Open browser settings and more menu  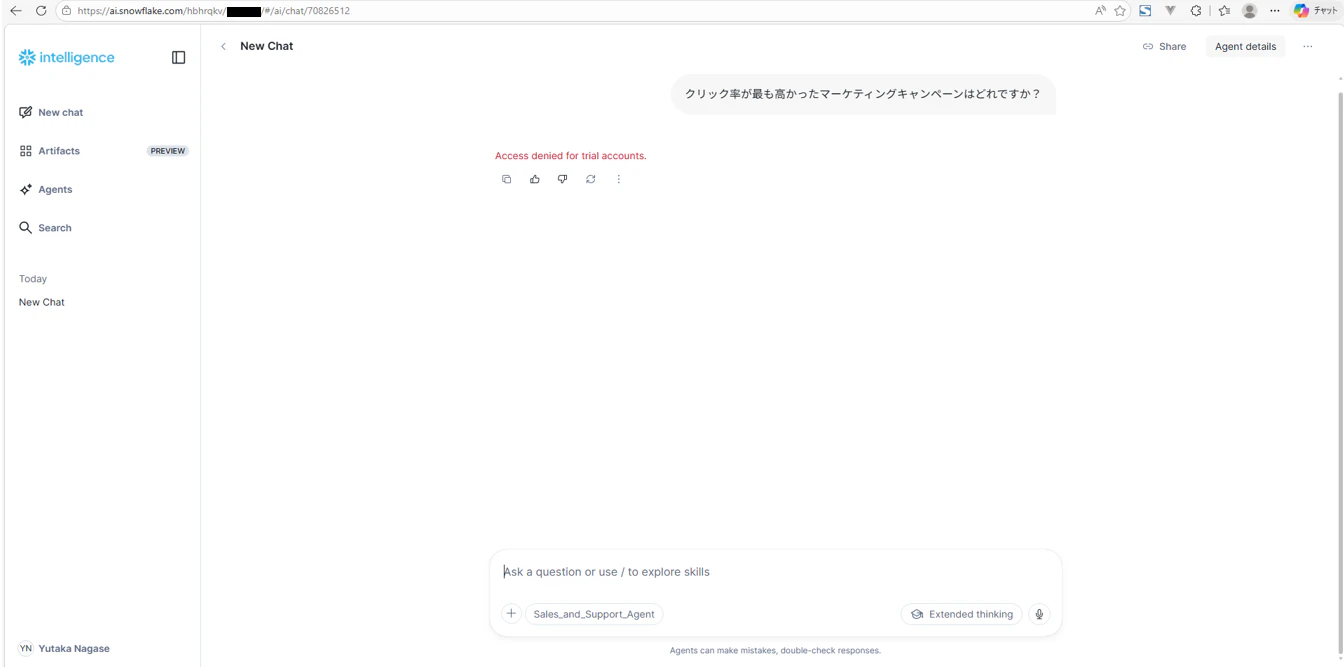click(x=1274, y=11)
